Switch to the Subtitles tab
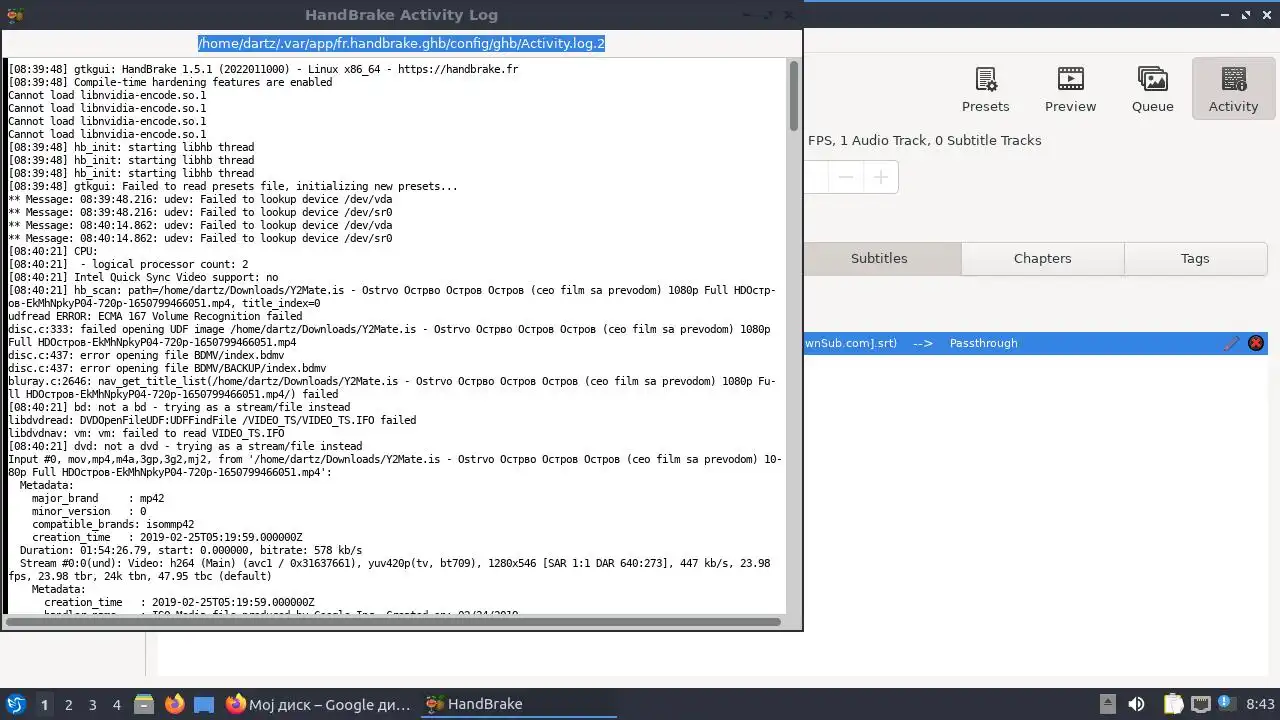 pos(879,258)
